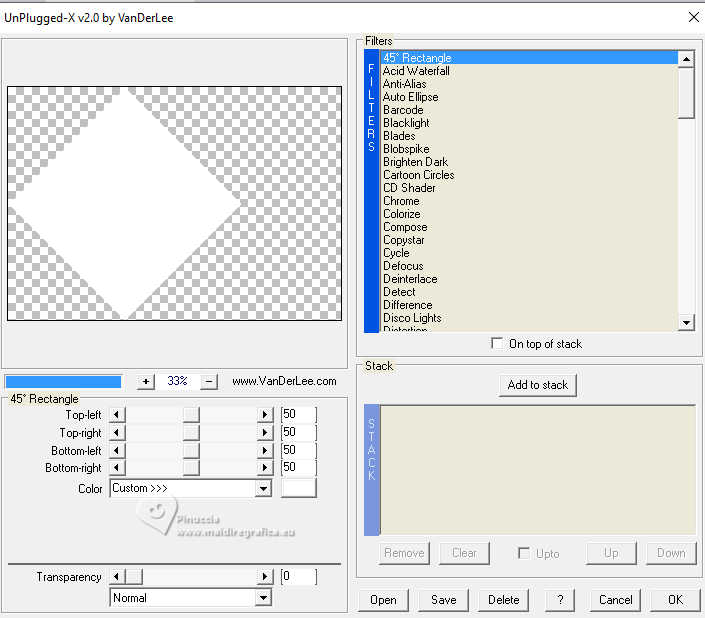This screenshot has height=618, width=705.
Task: Click left arrow of Top-right slider
Action: (117, 432)
